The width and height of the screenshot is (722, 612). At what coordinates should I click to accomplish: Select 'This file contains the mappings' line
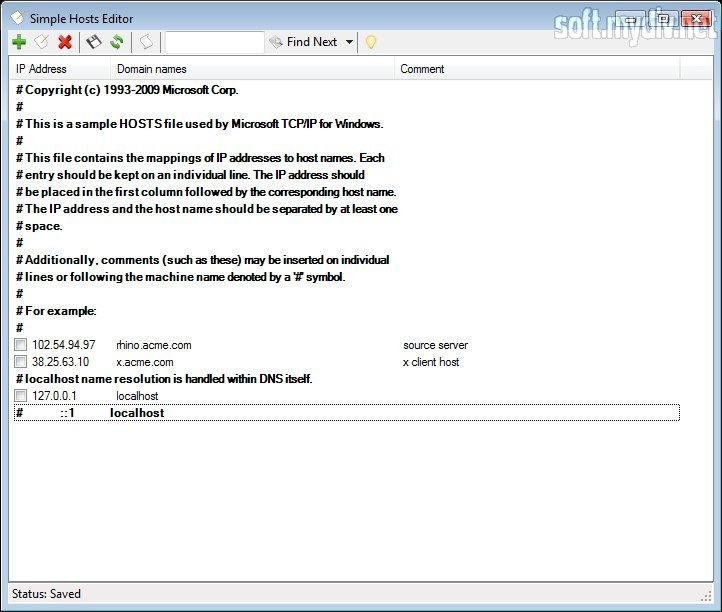coord(200,158)
